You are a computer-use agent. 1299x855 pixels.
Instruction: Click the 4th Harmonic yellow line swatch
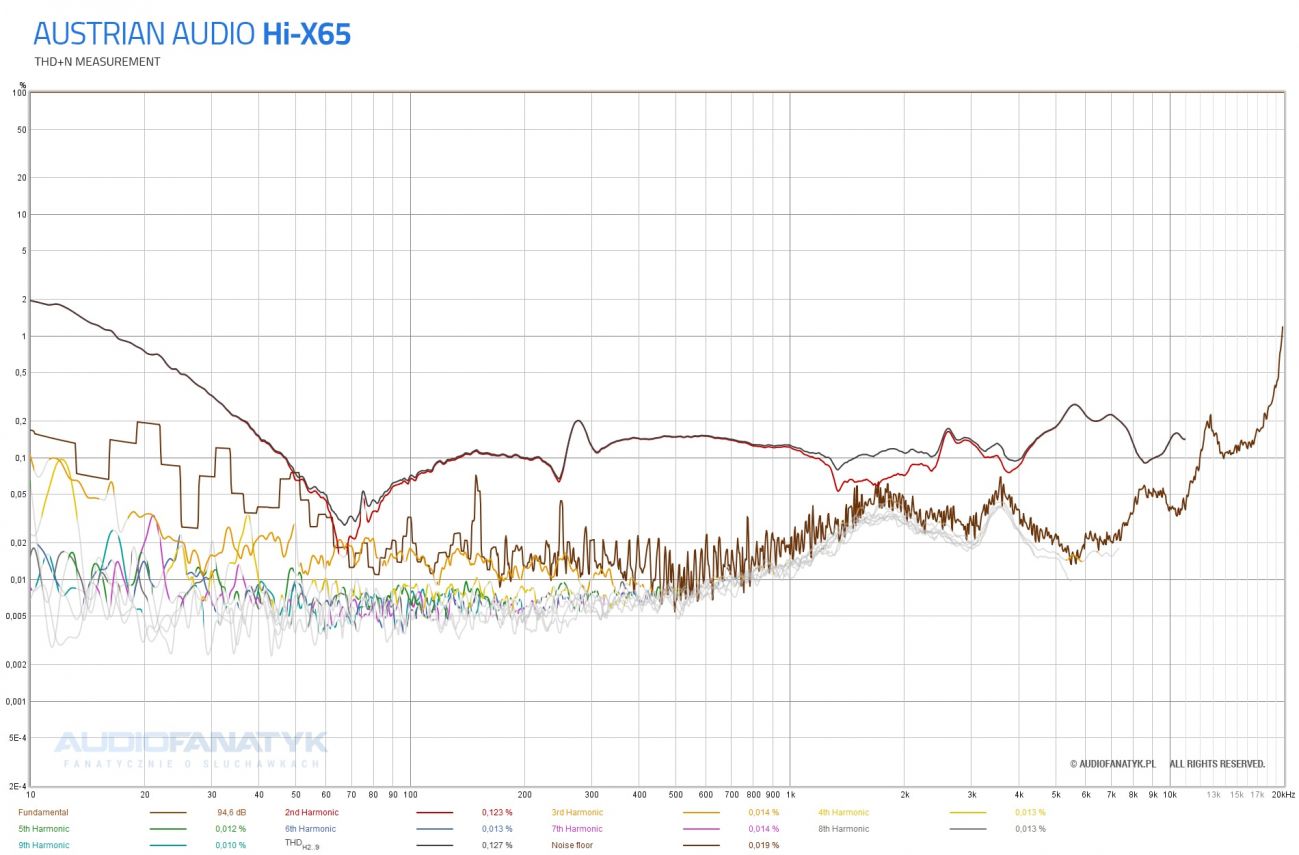[968, 813]
